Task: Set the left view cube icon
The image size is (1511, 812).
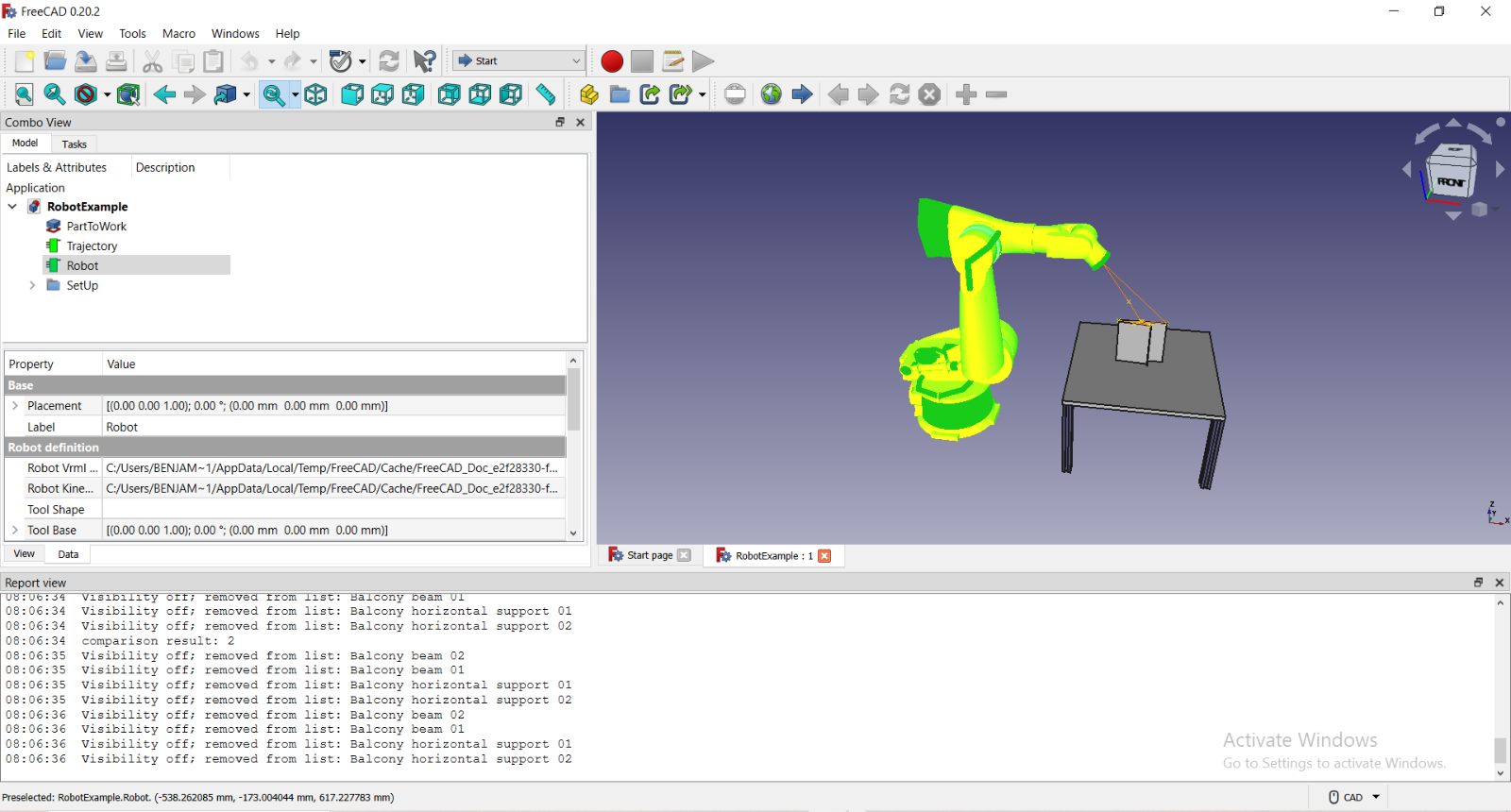Action: coord(511,94)
